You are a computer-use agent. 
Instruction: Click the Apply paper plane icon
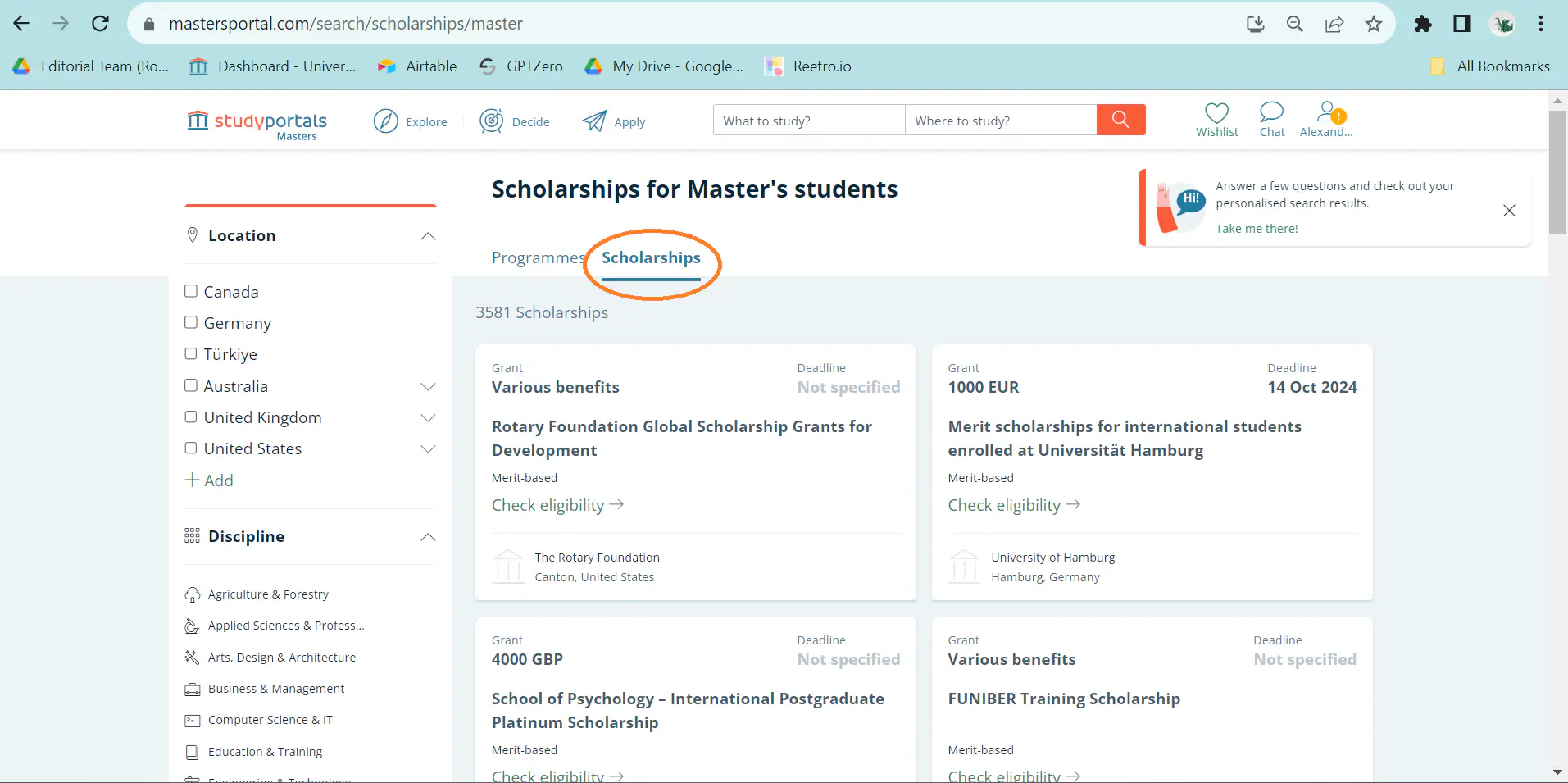594,121
